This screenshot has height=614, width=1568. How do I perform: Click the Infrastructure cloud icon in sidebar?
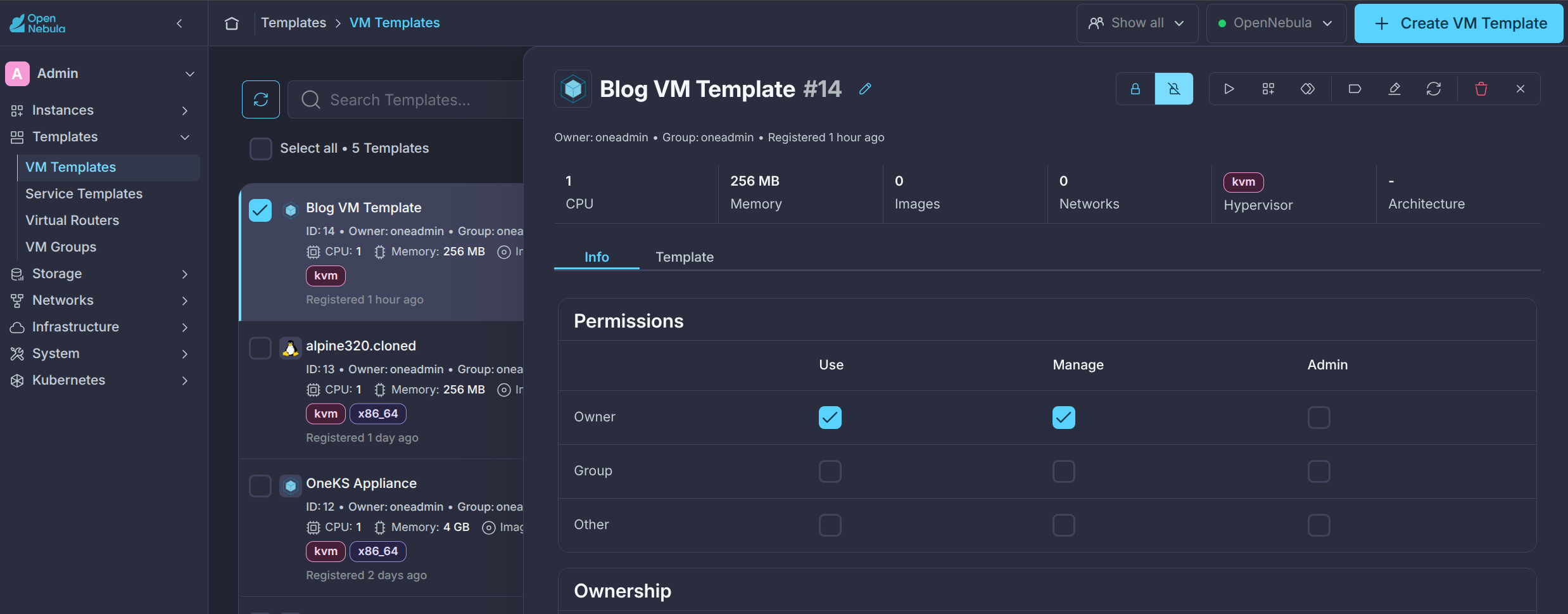click(17, 327)
